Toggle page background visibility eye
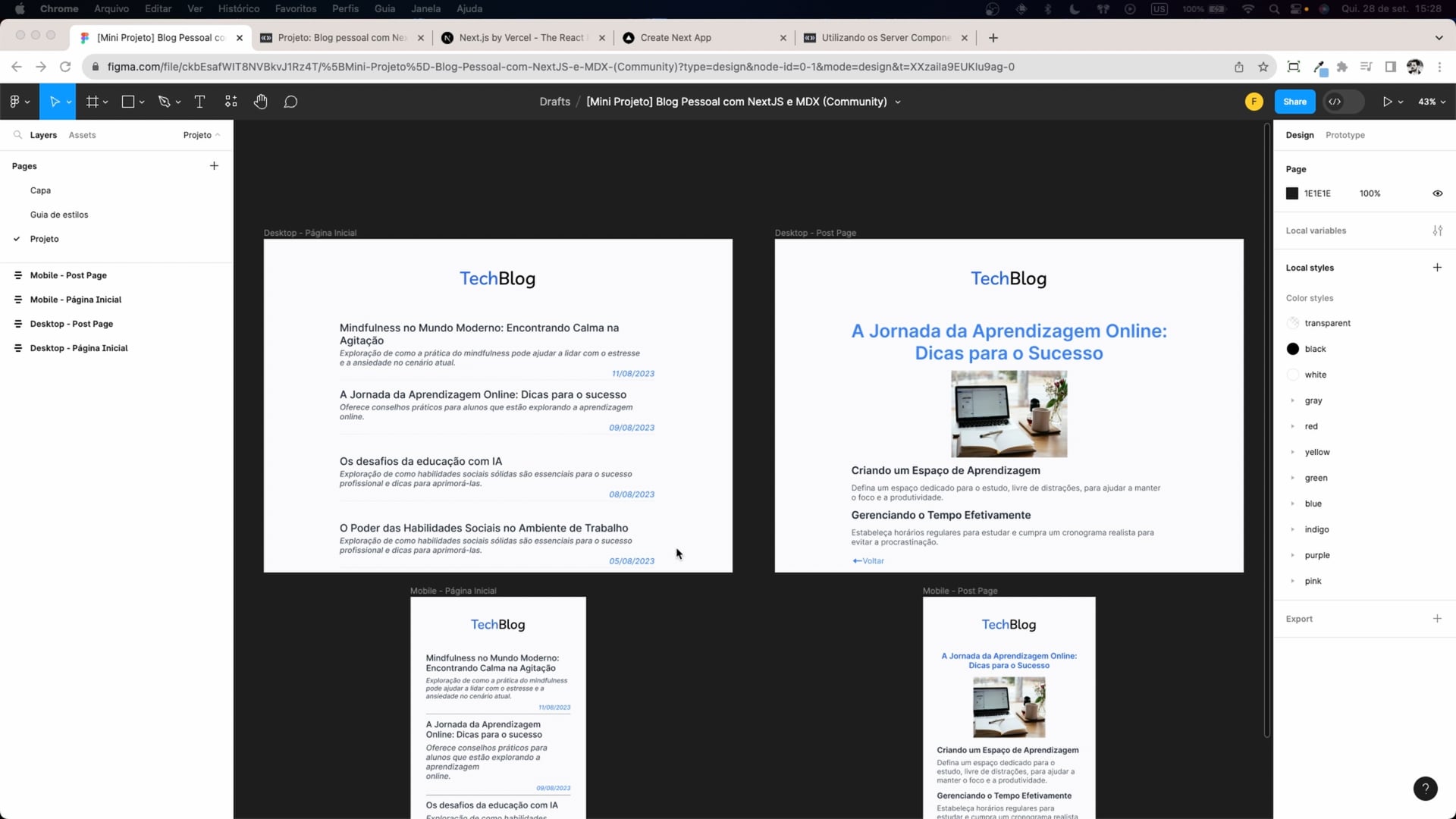This screenshot has width=1456, height=819. click(x=1437, y=193)
